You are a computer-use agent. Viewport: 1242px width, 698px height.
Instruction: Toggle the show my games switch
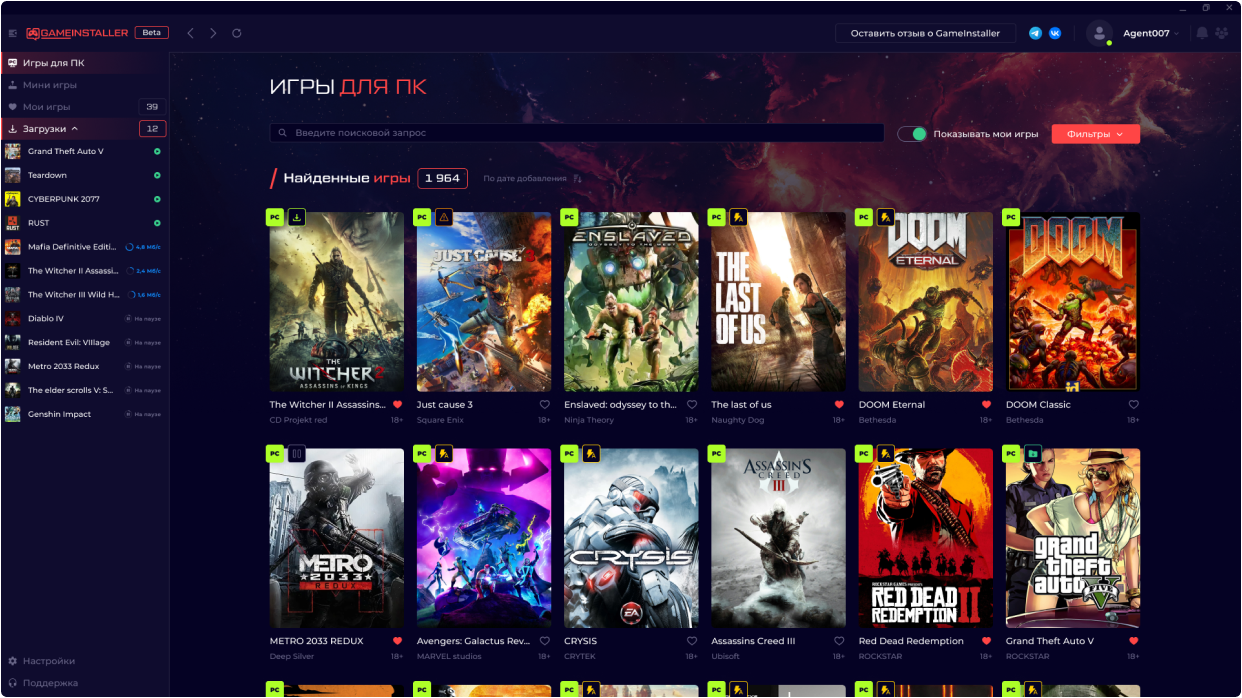[x=912, y=134]
